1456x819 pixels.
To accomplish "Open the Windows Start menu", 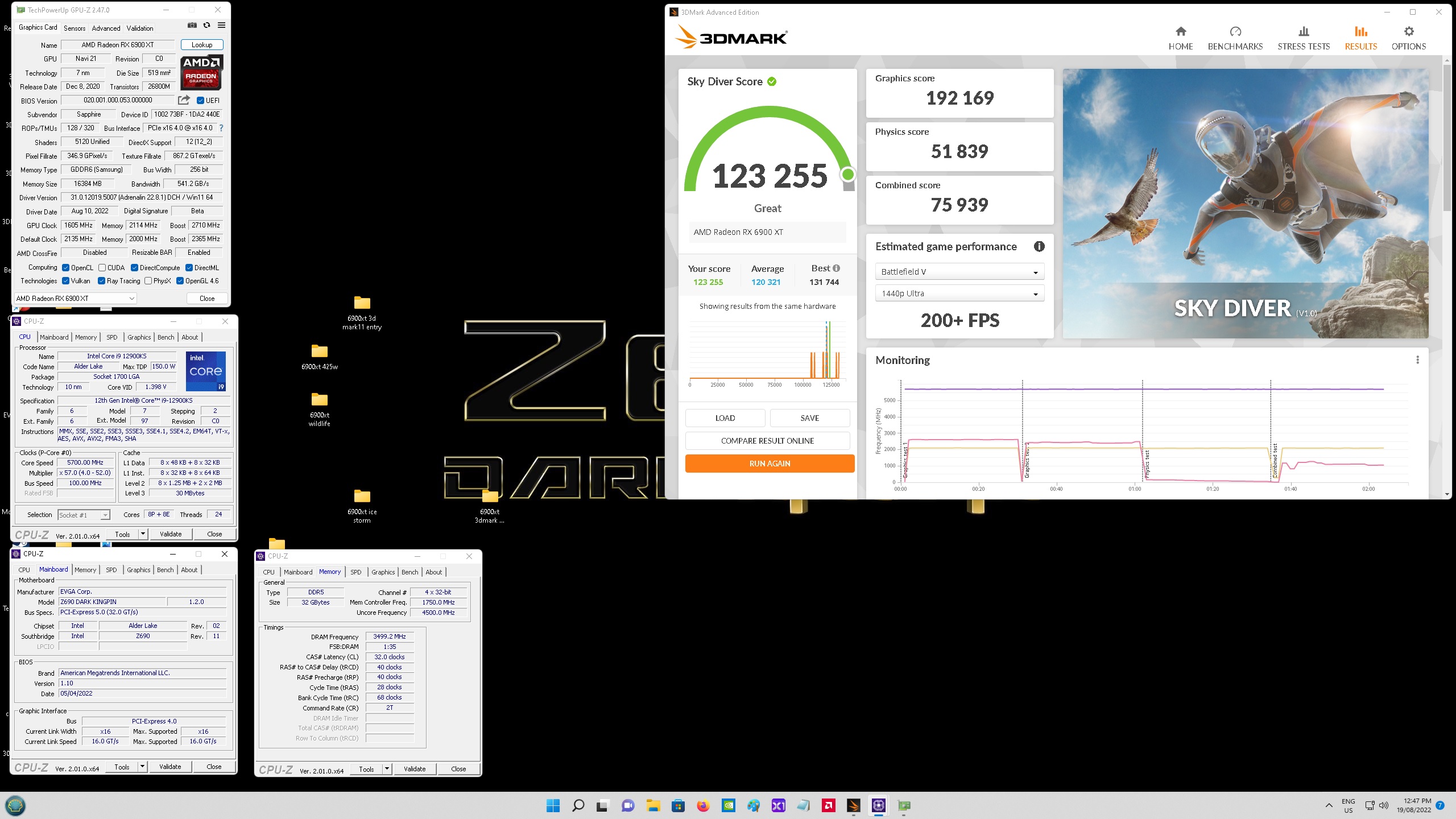I will tap(553, 805).
